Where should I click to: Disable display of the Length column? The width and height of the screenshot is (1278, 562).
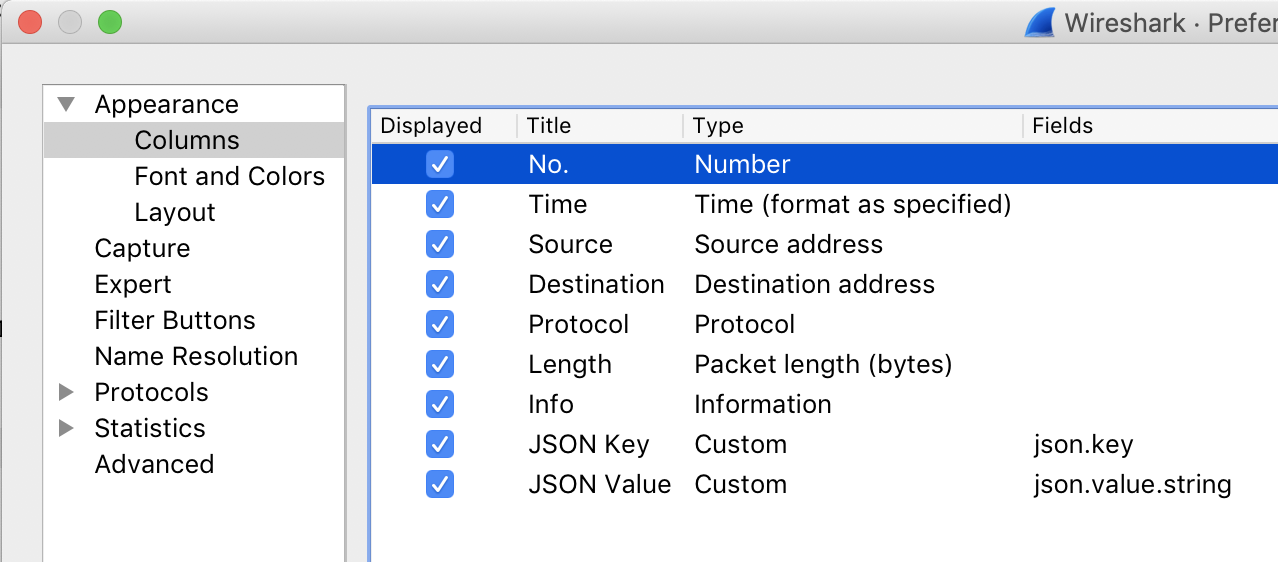coord(440,364)
